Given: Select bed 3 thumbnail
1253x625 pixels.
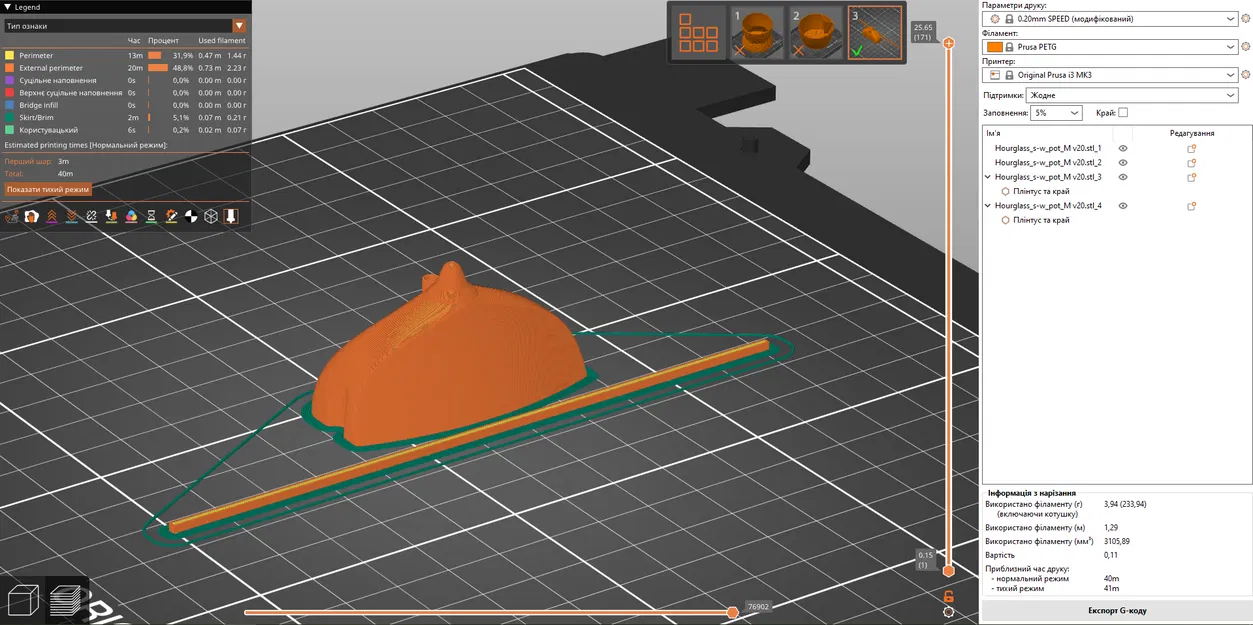Looking at the screenshot, I should click(875, 33).
